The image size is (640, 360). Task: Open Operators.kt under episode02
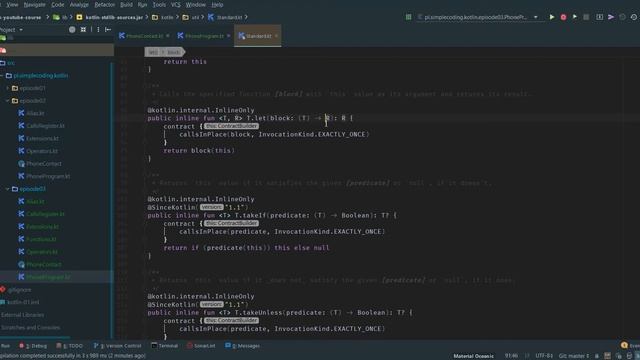point(38,151)
